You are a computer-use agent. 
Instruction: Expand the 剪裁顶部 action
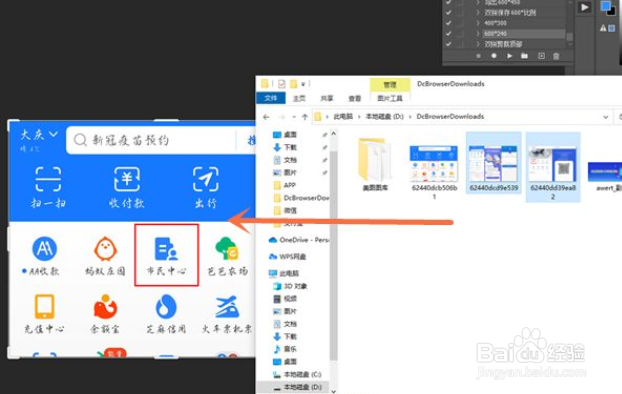click(x=478, y=44)
